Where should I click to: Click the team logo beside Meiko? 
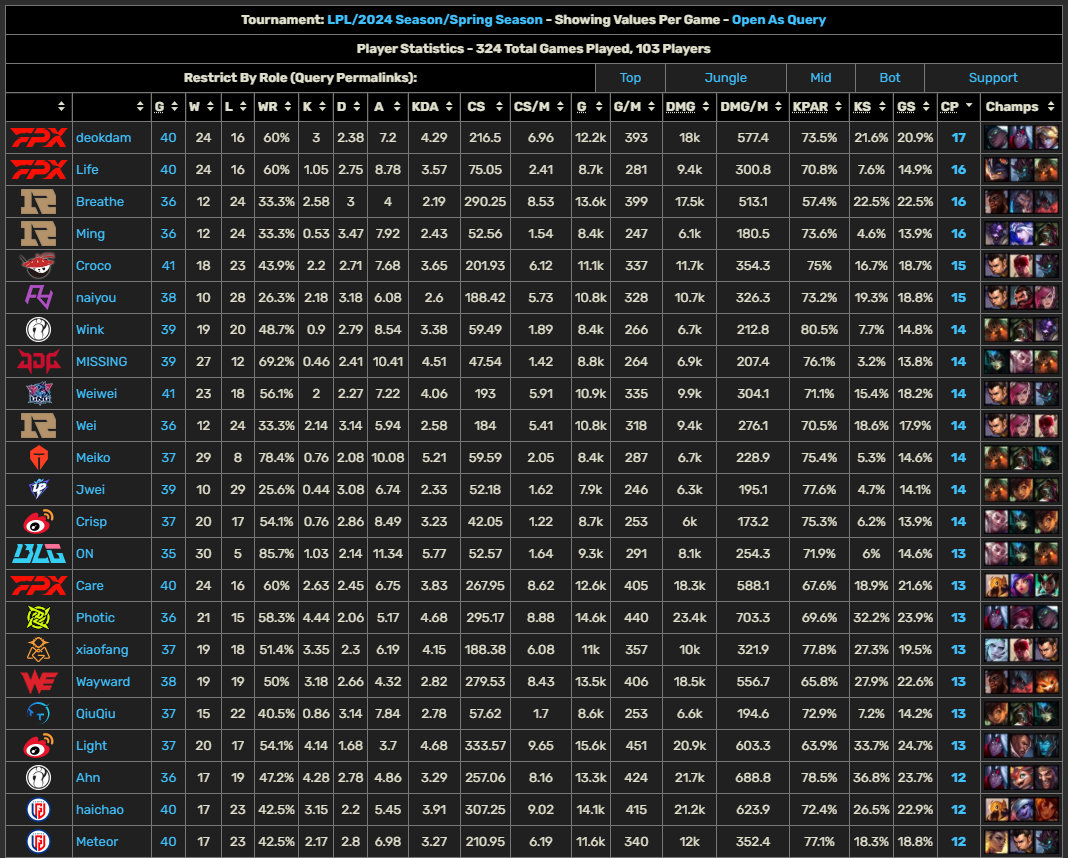pos(38,457)
